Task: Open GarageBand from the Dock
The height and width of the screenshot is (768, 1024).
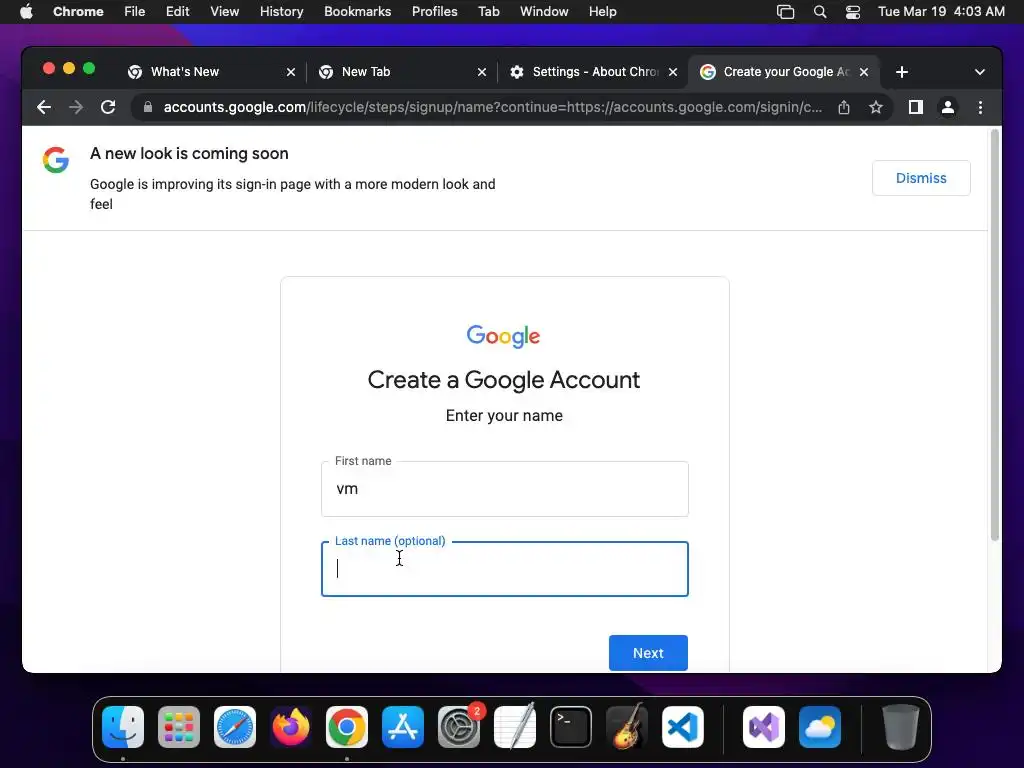Action: click(627, 727)
